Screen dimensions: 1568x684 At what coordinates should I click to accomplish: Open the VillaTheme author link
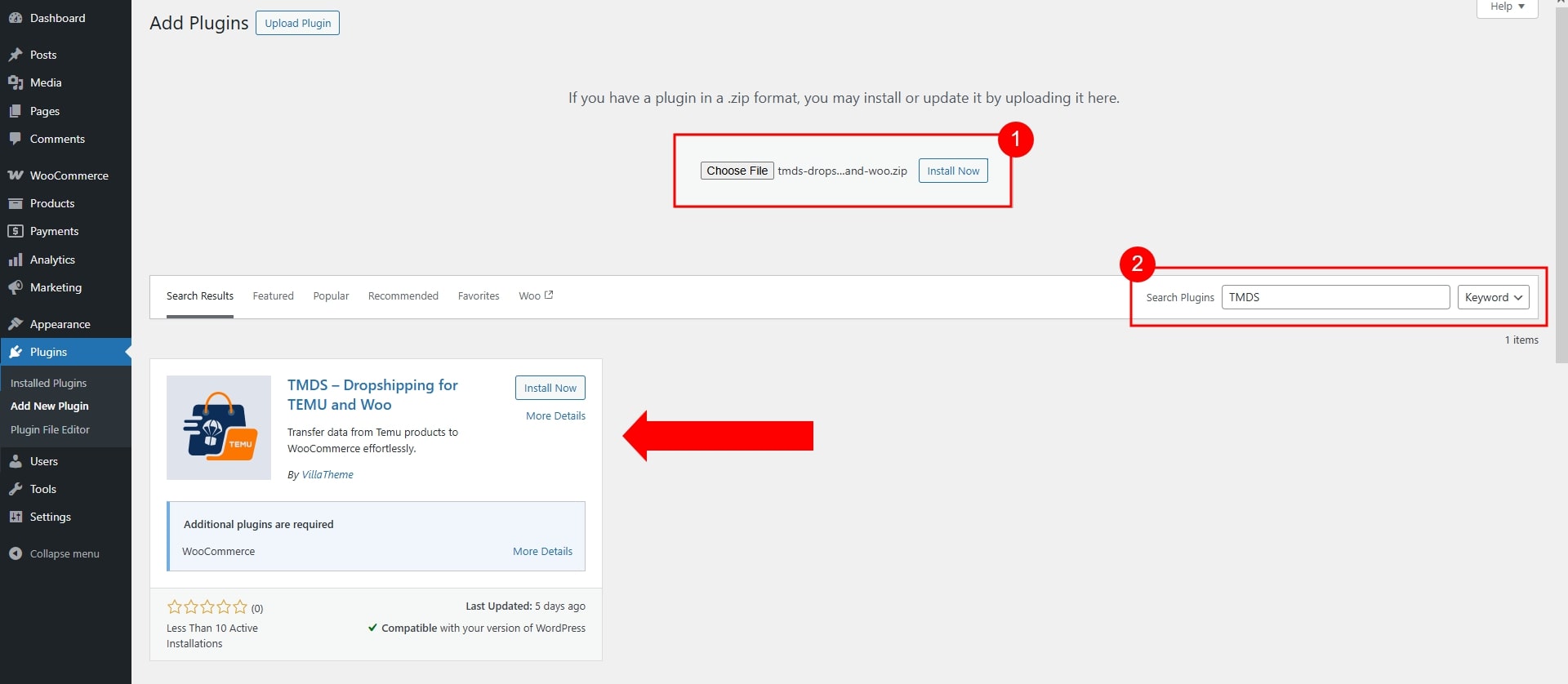pyautogui.click(x=327, y=474)
